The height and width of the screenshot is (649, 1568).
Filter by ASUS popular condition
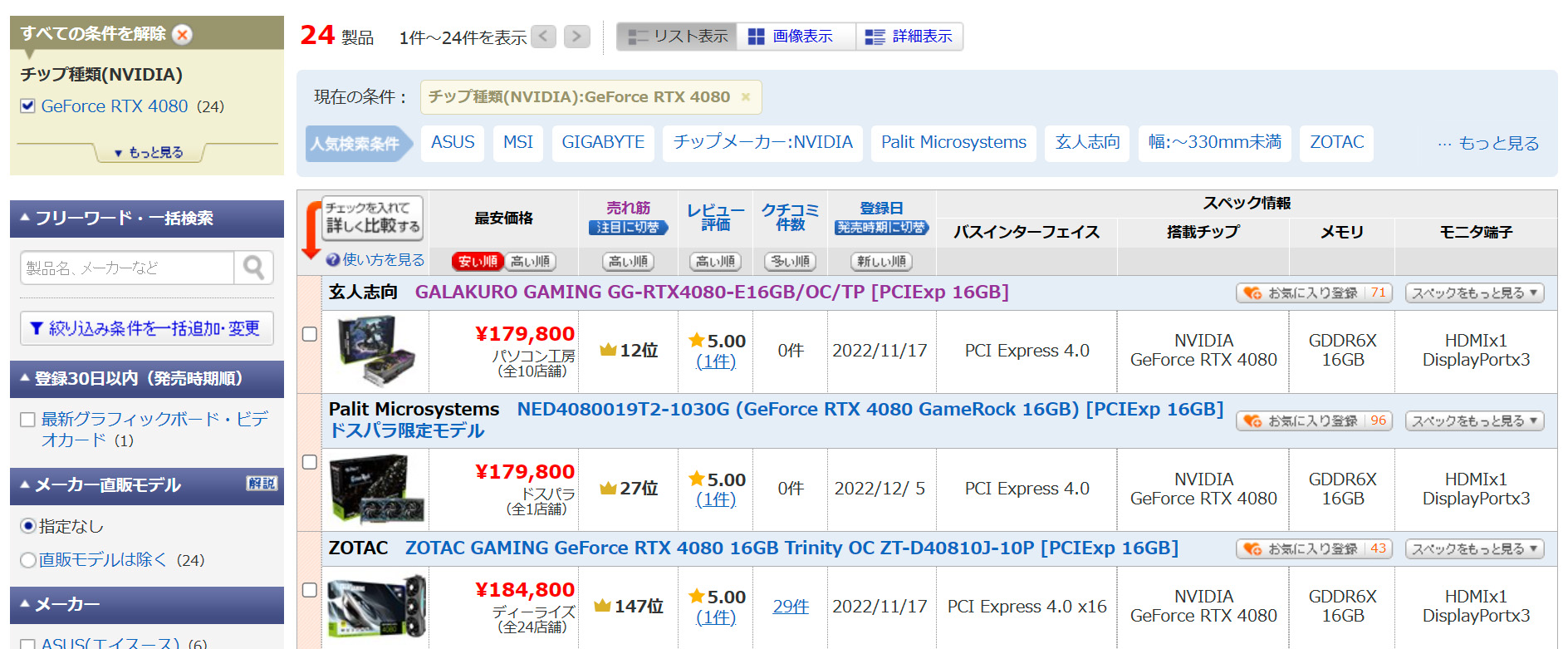[453, 143]
